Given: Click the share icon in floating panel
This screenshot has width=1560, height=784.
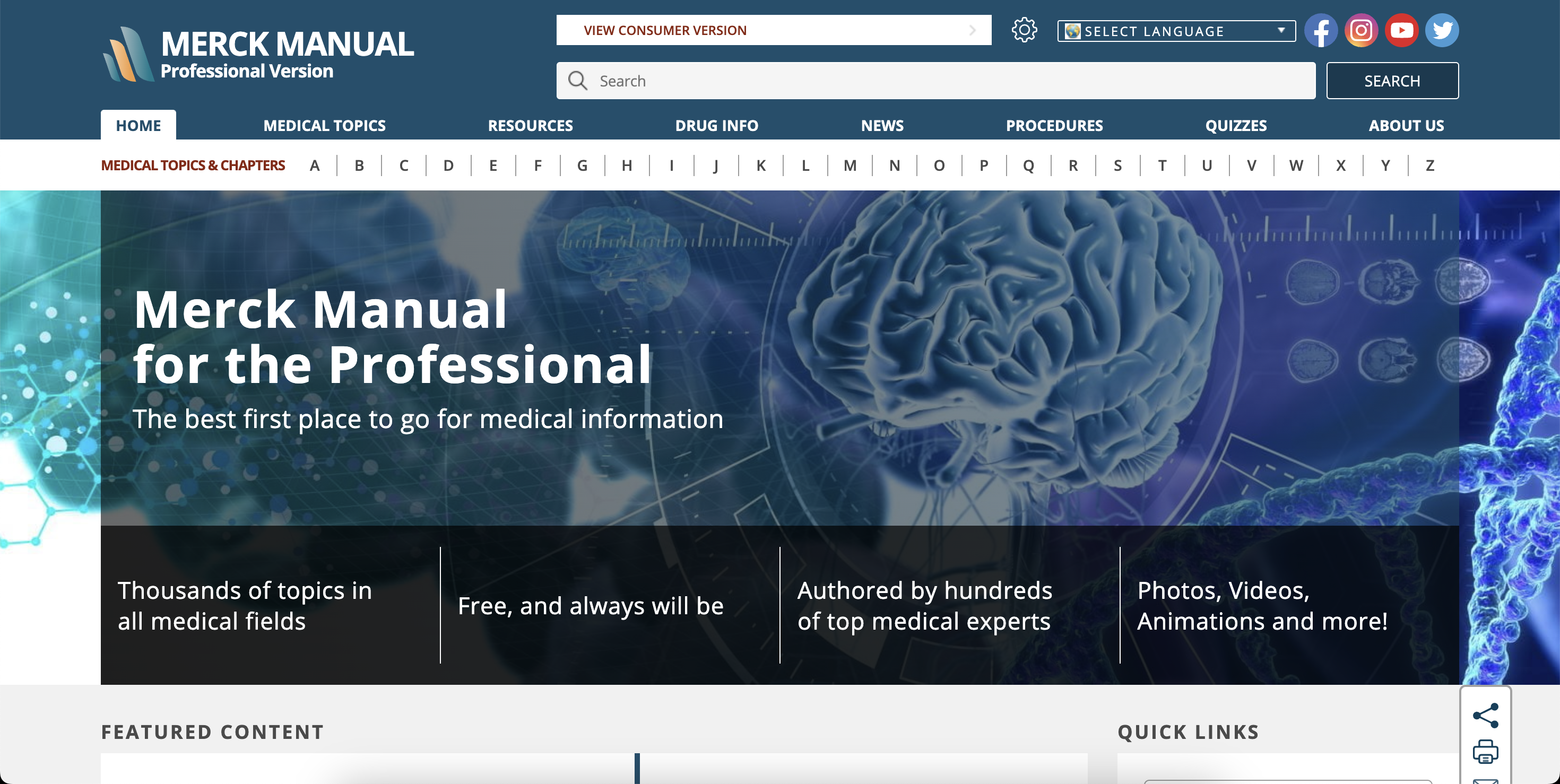Looking at the screenshot, I should point(1486,715).
